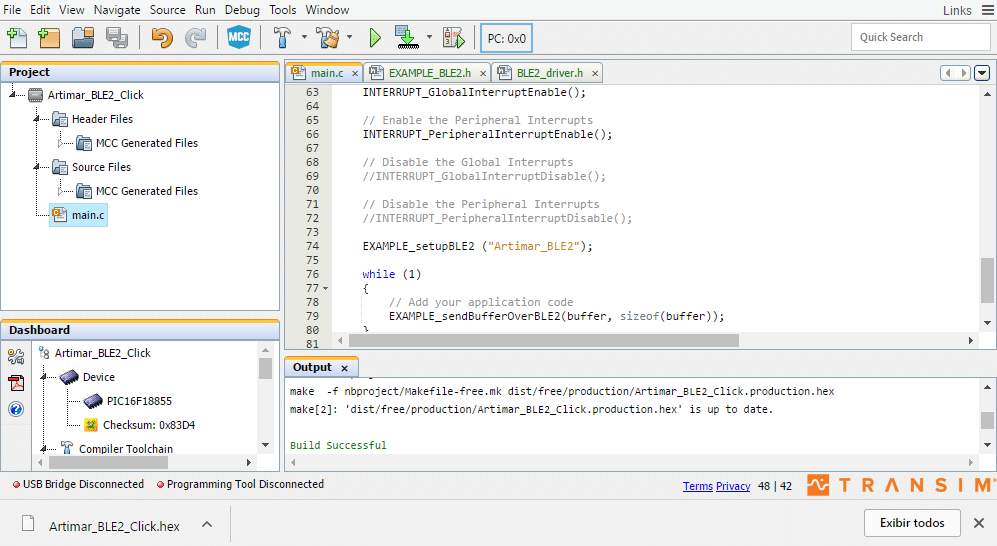The image size is (997, 546).
Task: Open the Program Device dropdown arrow
Action: 429,37
